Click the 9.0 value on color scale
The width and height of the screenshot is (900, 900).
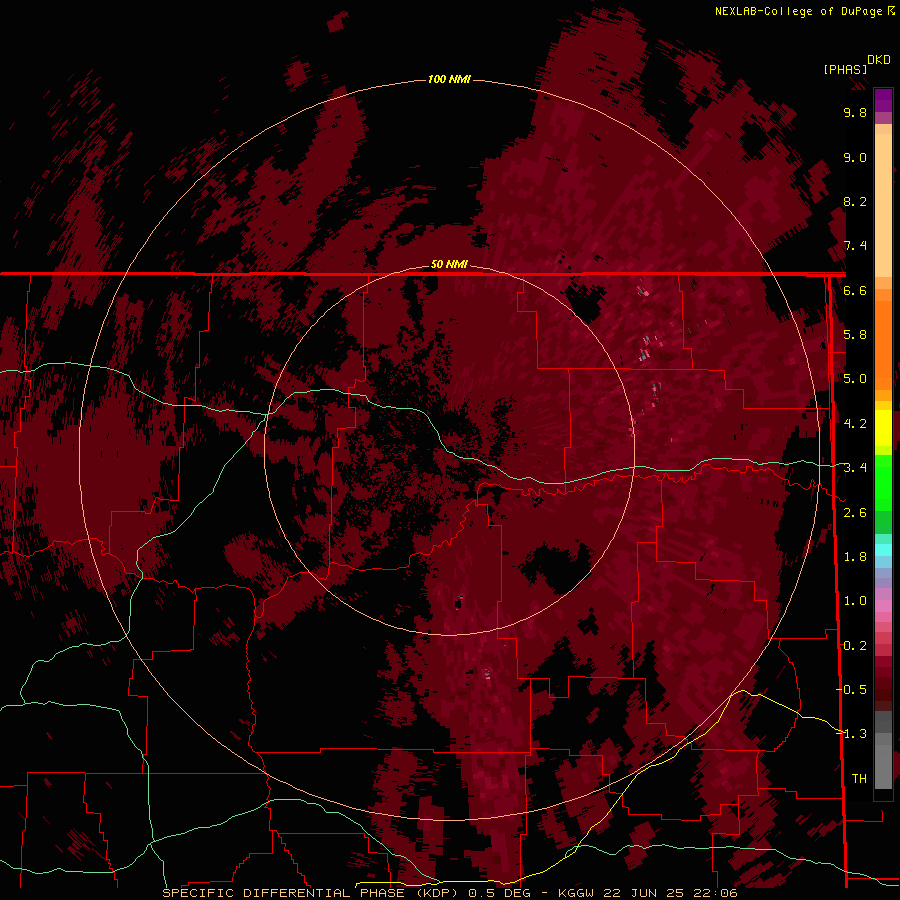click(855, 157)
